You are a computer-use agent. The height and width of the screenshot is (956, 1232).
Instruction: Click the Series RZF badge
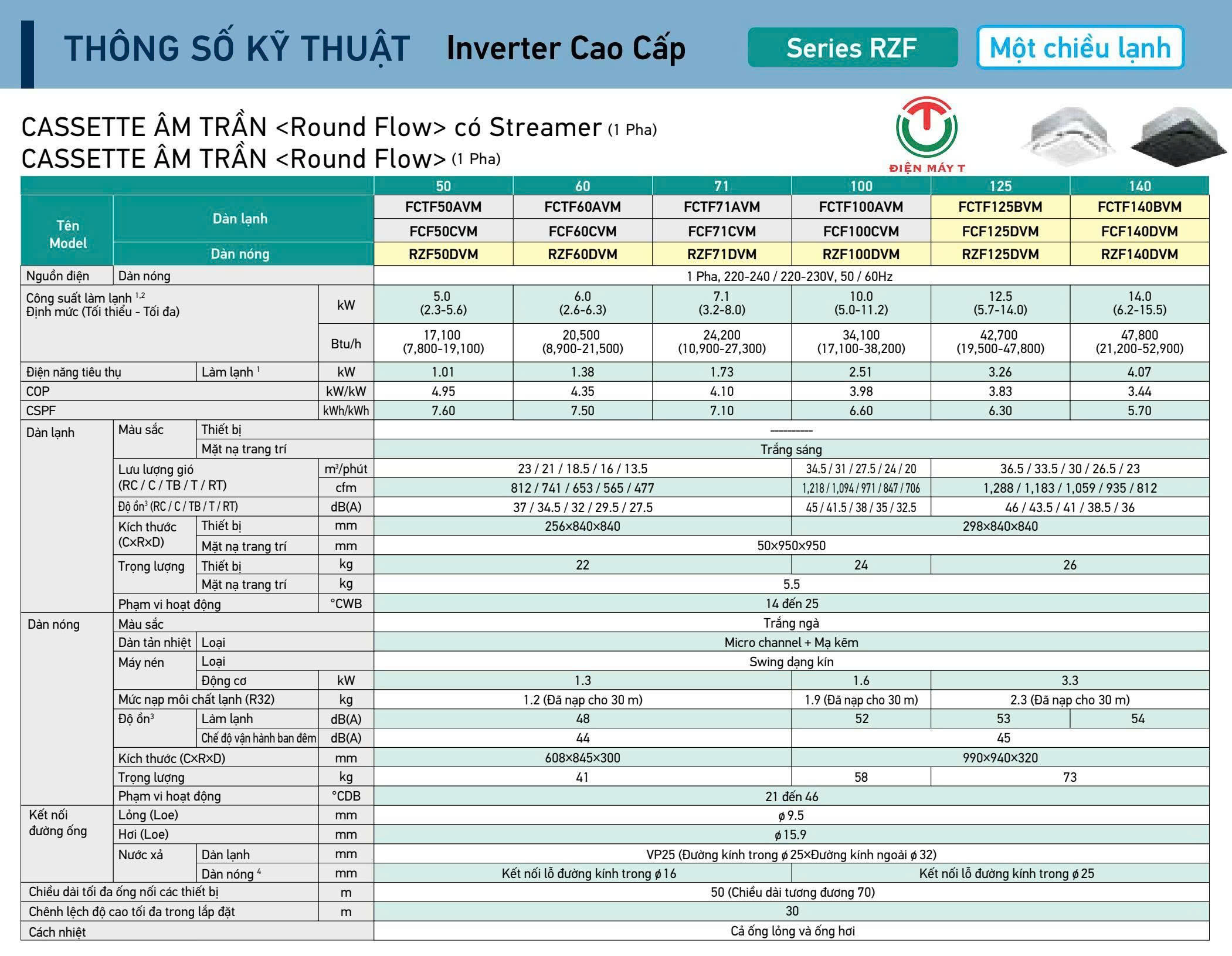[x=852, y=48]
